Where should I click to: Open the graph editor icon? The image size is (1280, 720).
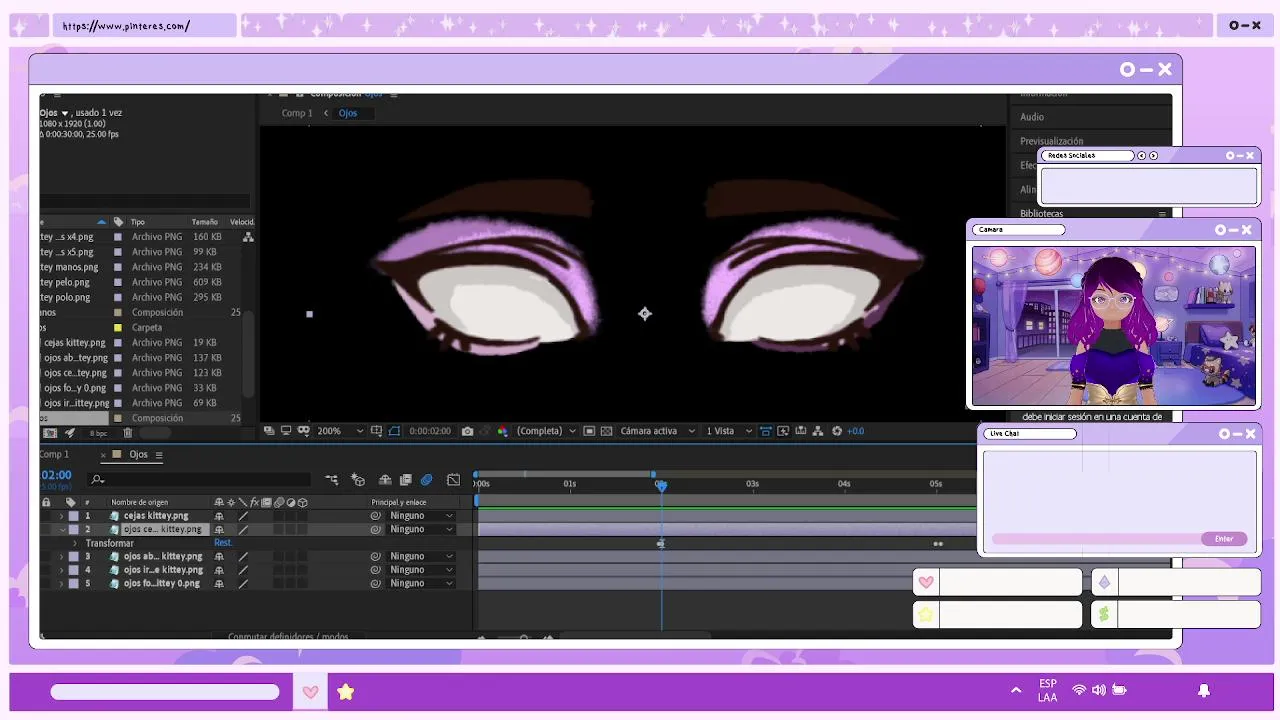[453, 480]
